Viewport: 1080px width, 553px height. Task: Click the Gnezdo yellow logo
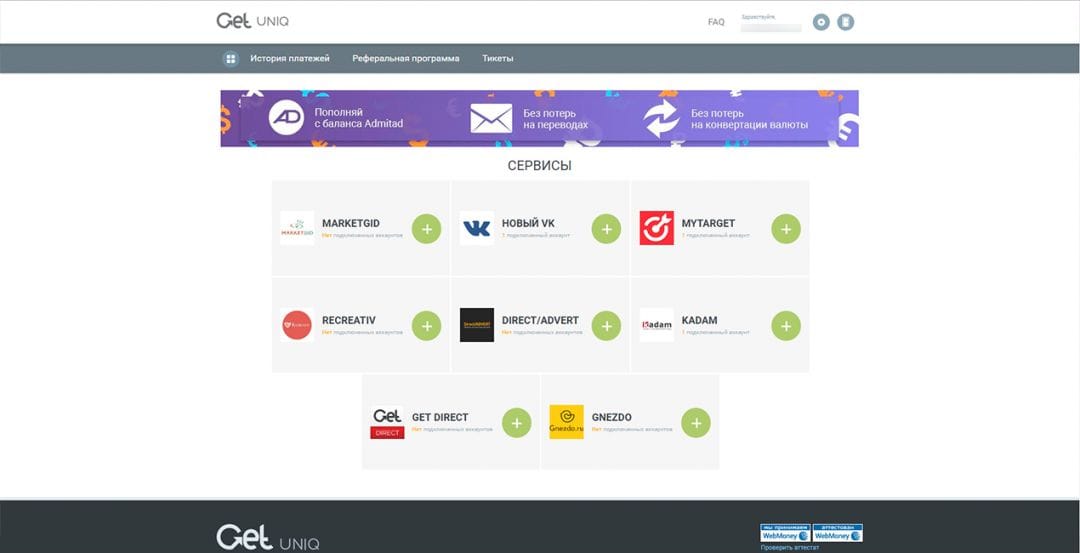pos(566,422)
